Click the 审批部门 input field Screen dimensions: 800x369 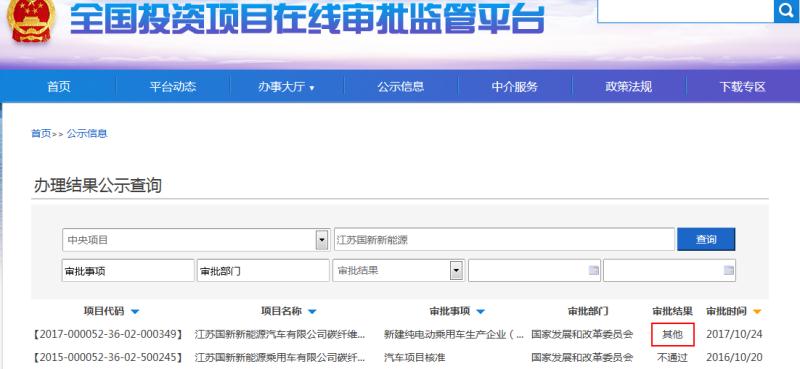pos(263,270)
